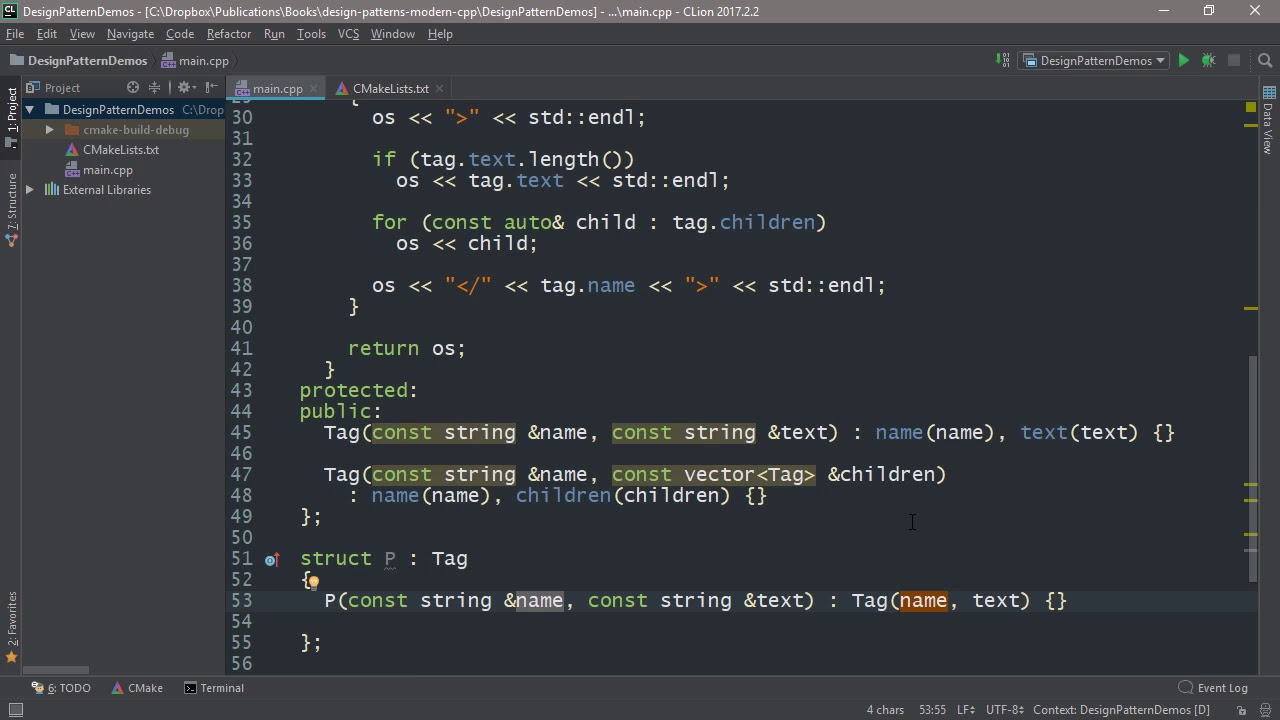Open the Code menu

[180, 34]
